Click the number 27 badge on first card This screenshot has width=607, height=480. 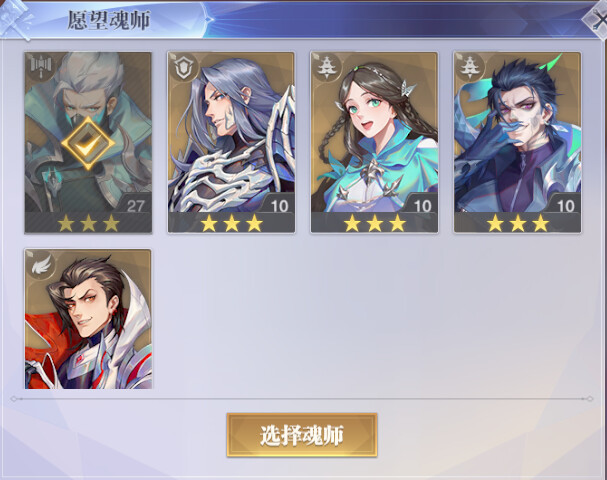pyautogui.click(x=135, y=206)
